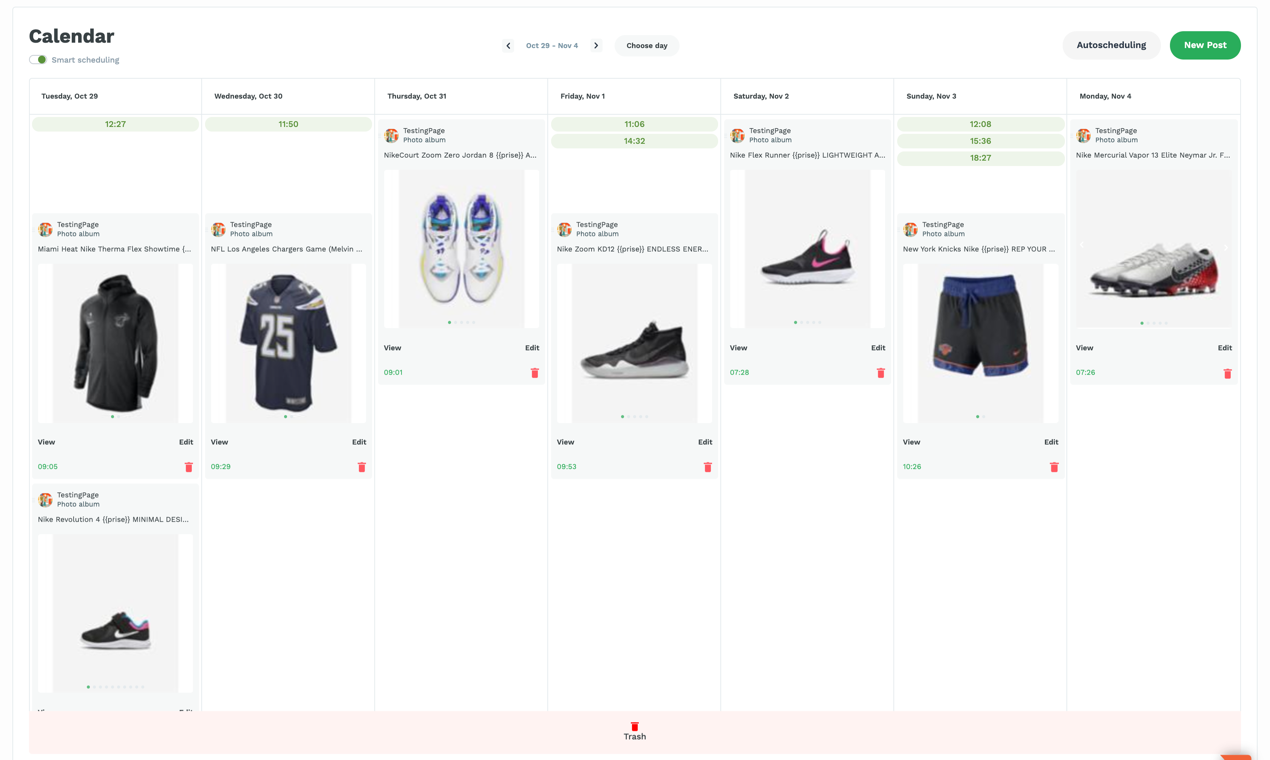Screen dimensions: 1270x760
Task: Edit the Nike Zoom KD12 post
Action: click(705, 442)
